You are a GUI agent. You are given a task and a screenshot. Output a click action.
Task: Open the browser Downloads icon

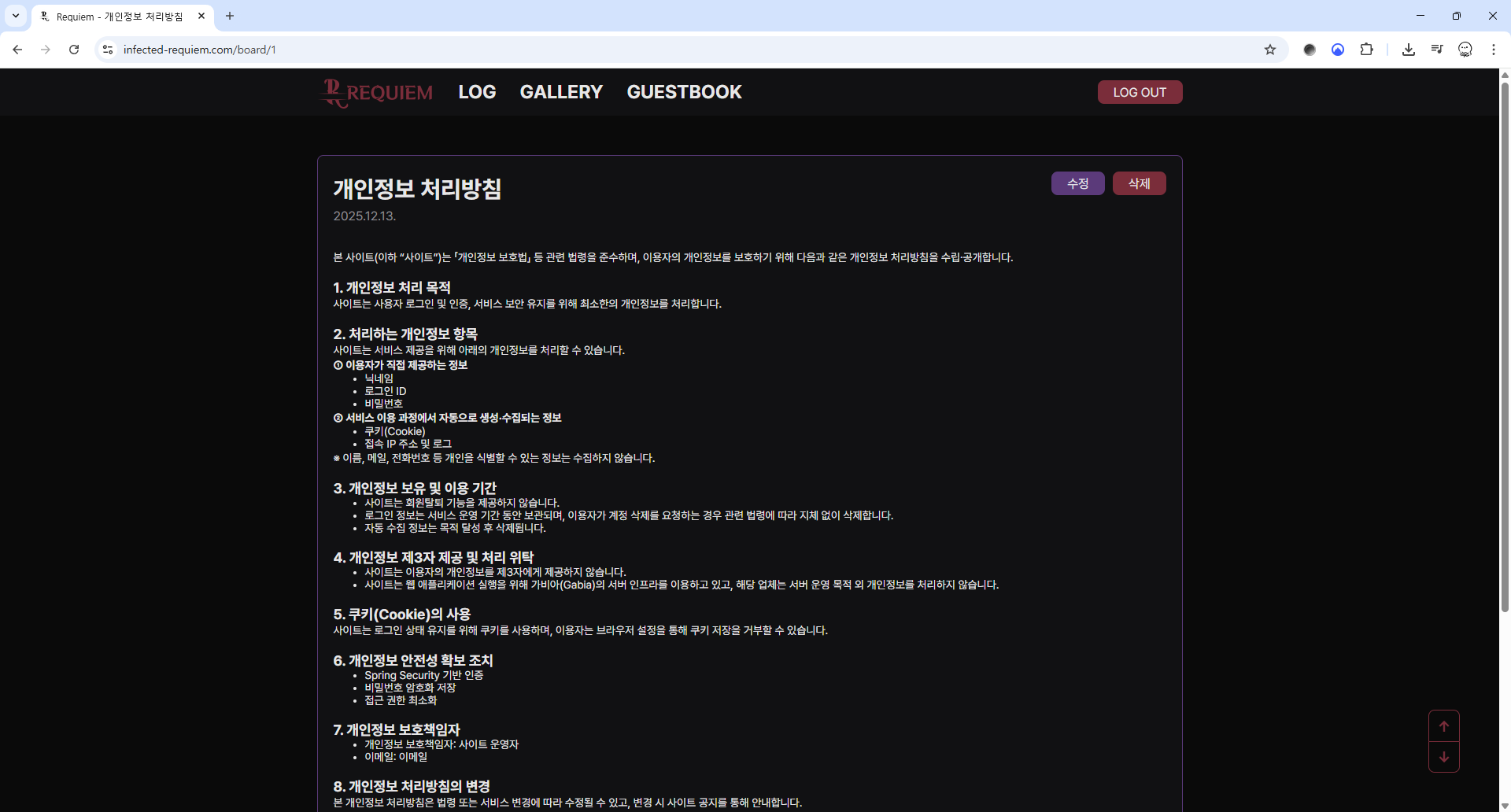click(x=1408, y=50)
